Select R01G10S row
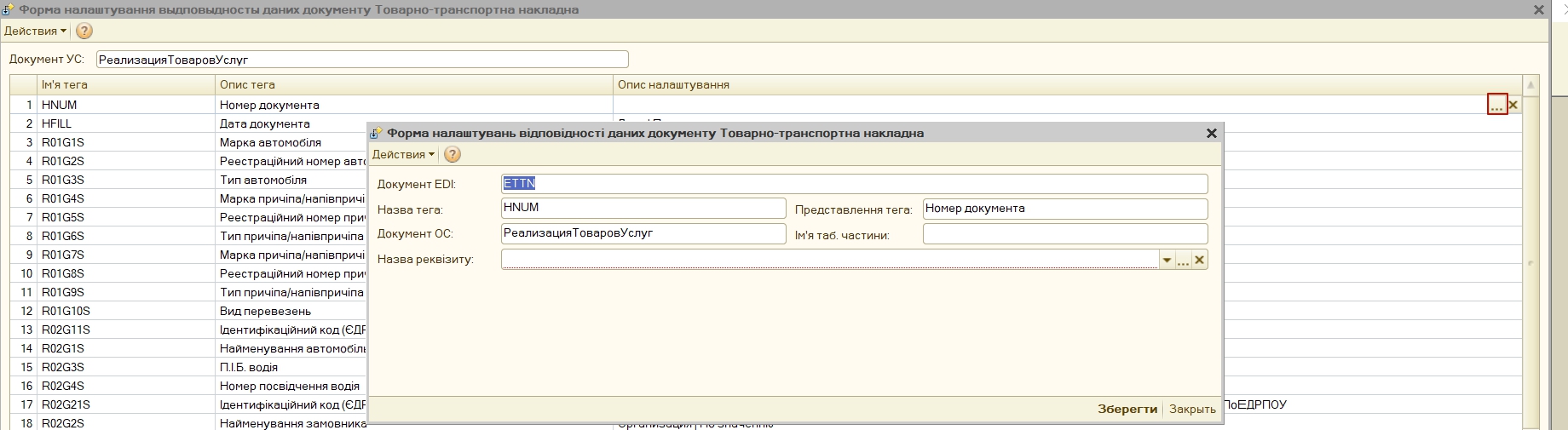This screenshot has height=430, width=1568. click(126, 311)
